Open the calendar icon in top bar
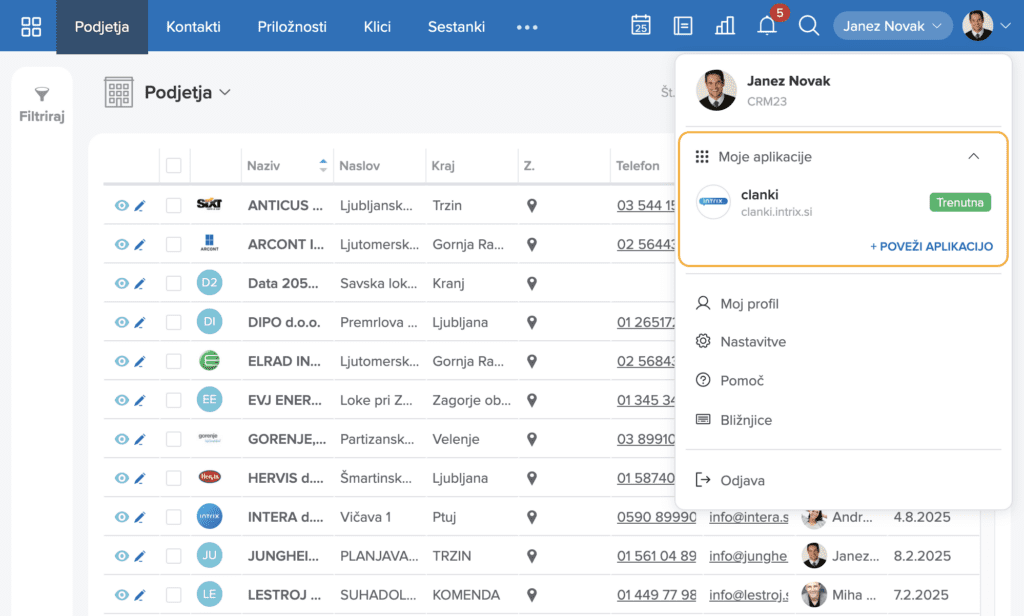1024x616 pixels. [x=641, y=26]
